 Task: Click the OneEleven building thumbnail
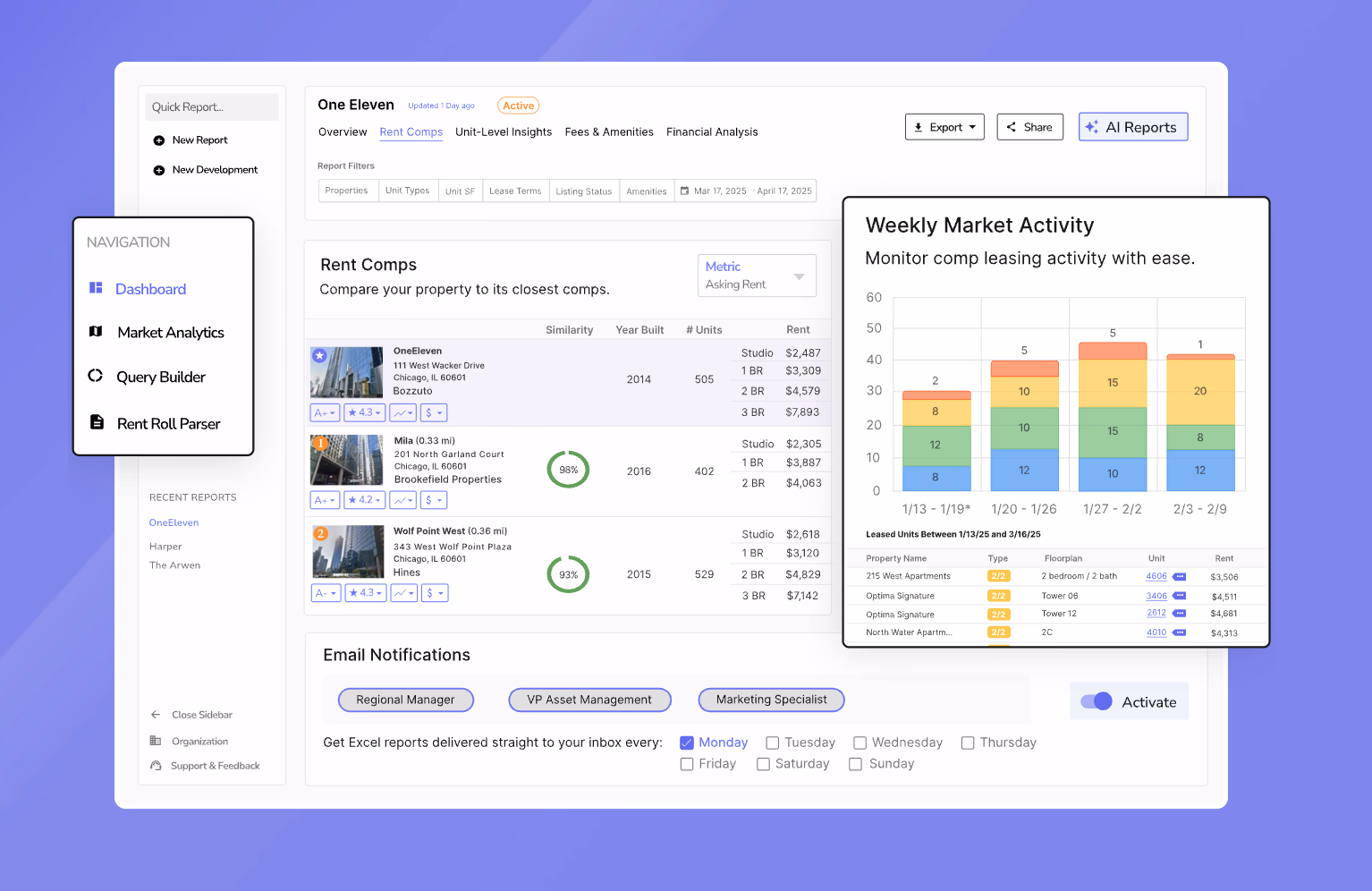click(x=346, y=372)
